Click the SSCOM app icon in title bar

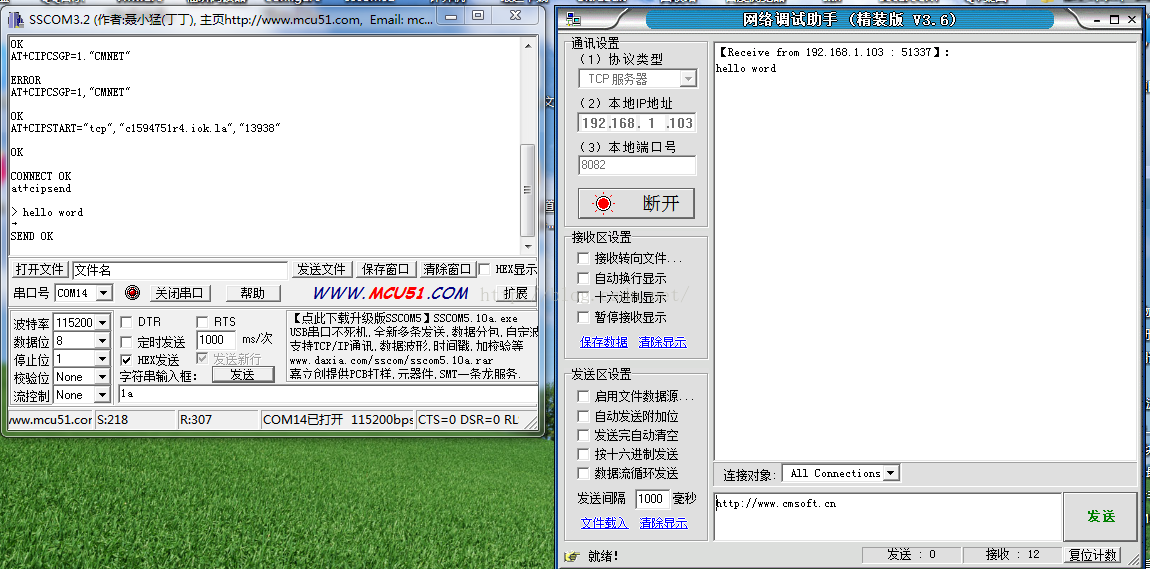[x=15, y=19]
